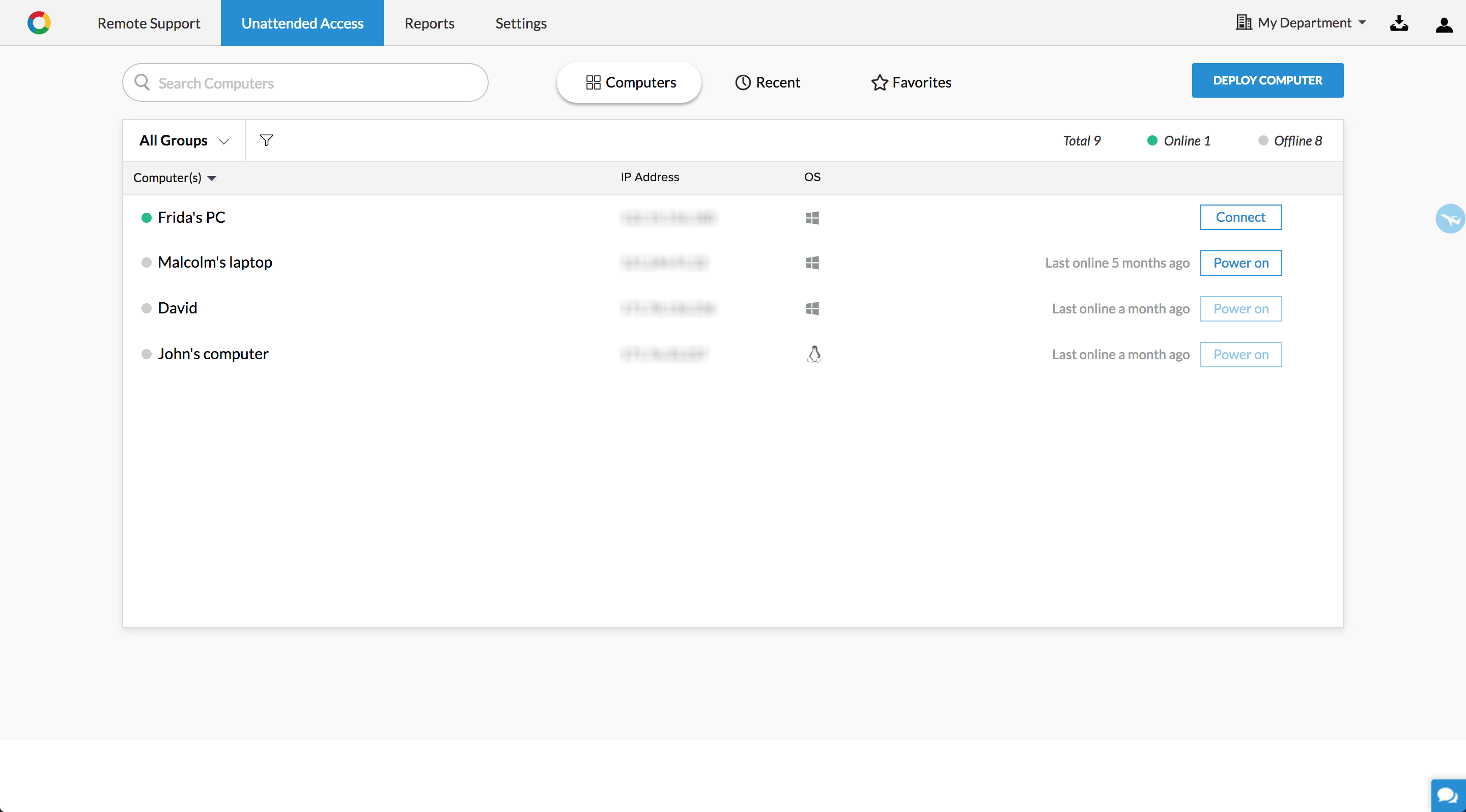Click the Linux penguin icon for John's computer
Image resolution: width=1466 pixels, height=812 pixels.
coord(813,353)
